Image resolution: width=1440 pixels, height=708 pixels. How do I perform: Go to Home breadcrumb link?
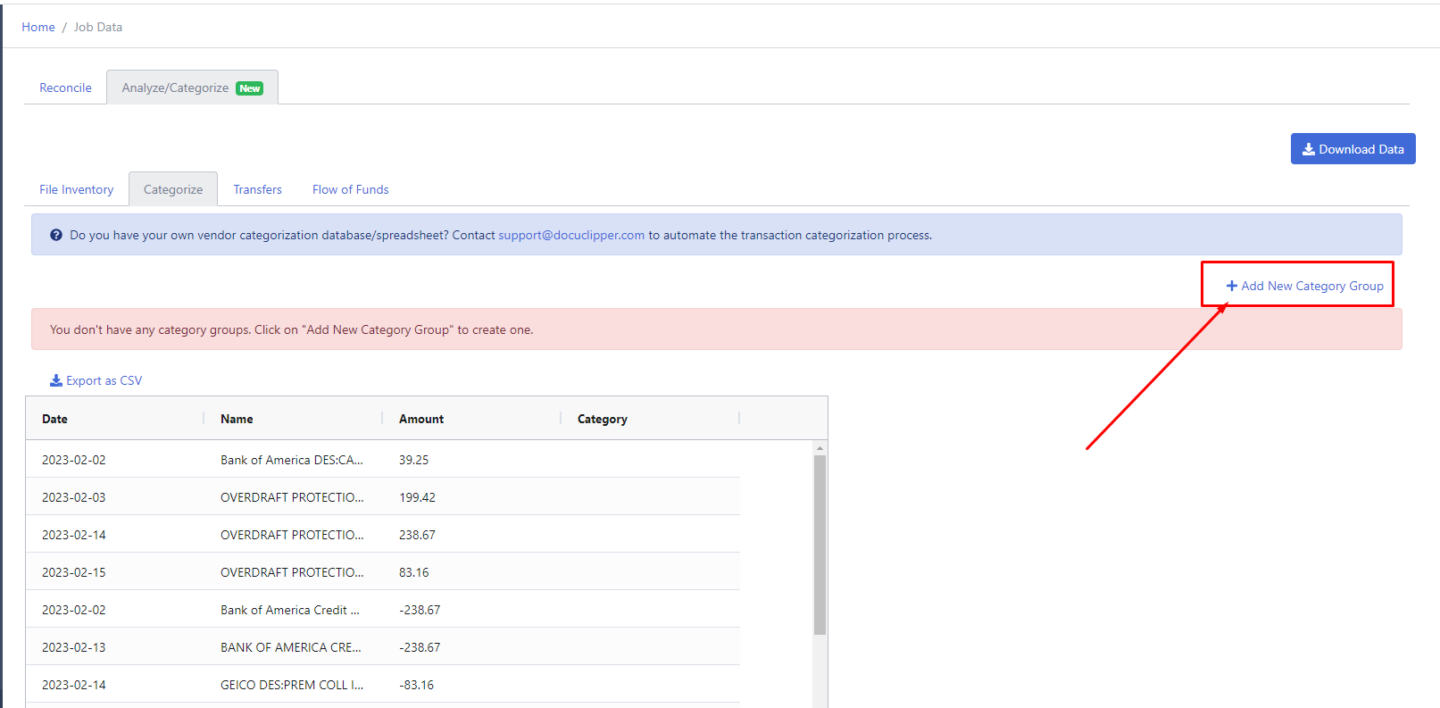click(x=38, y=27)
